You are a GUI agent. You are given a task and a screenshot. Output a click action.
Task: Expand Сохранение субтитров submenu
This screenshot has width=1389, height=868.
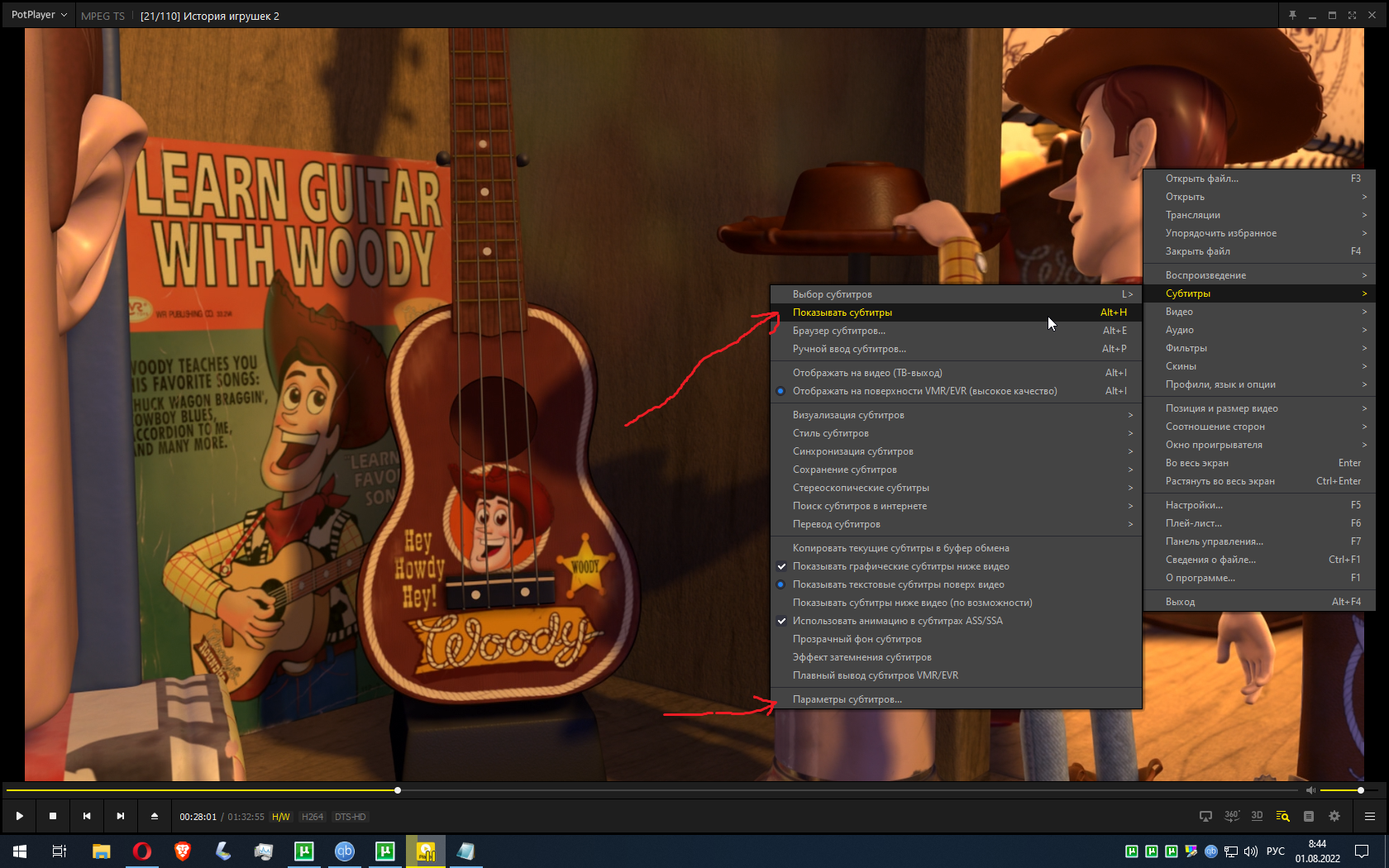coord(956,470)
